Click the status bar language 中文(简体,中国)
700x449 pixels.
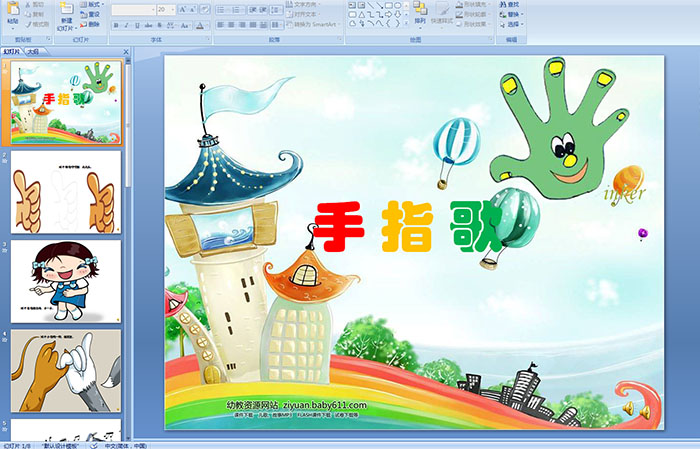(x=125, y=445)
